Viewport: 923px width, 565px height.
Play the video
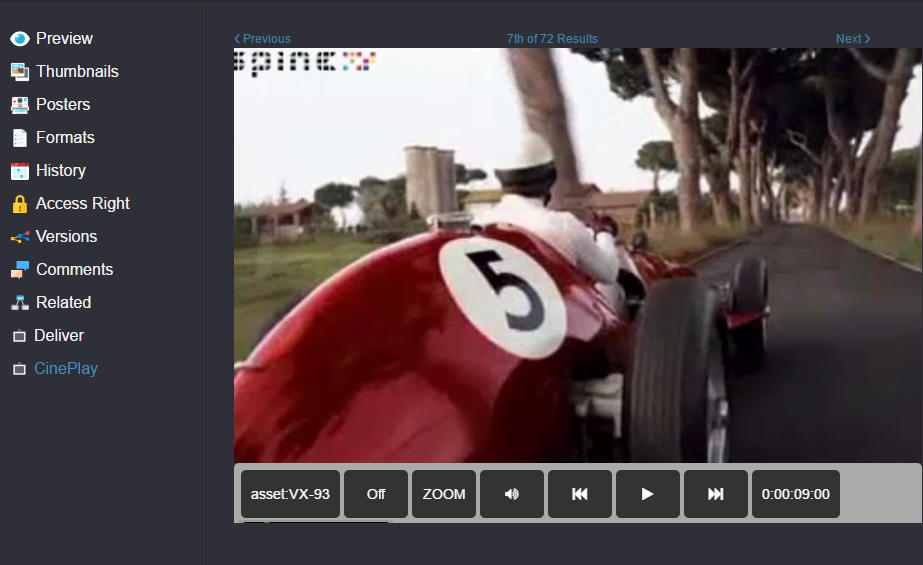tap(648, 494)
